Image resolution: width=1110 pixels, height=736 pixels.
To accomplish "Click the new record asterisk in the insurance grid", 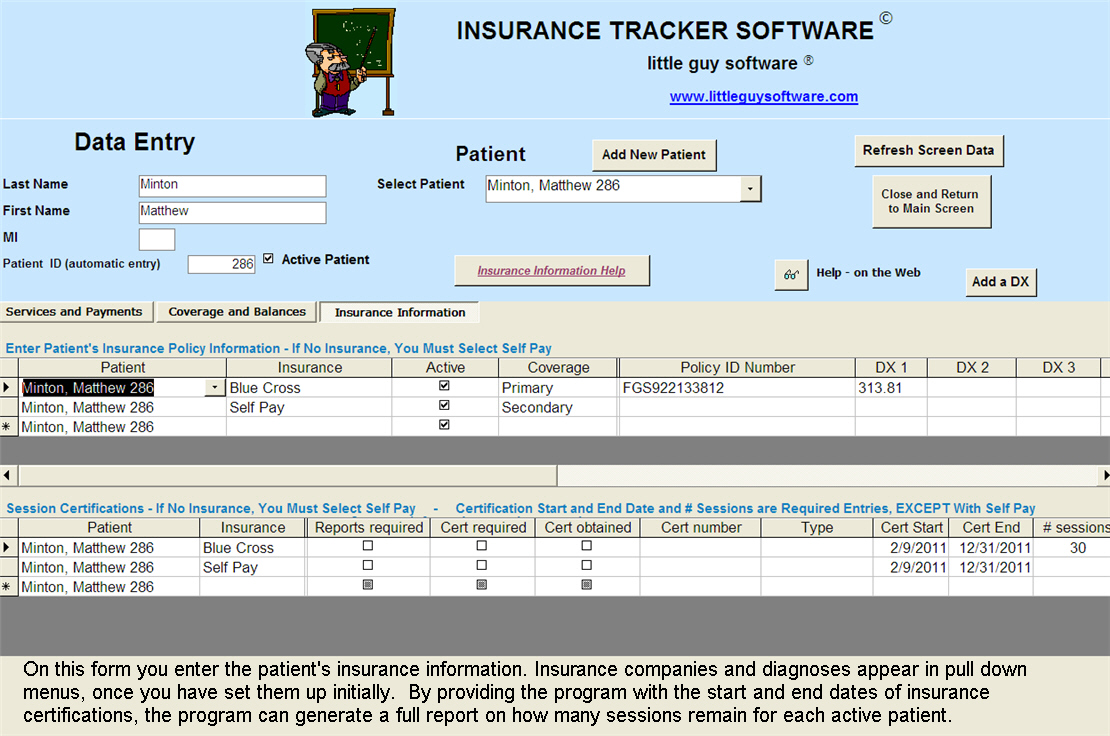I will (7, 426).
